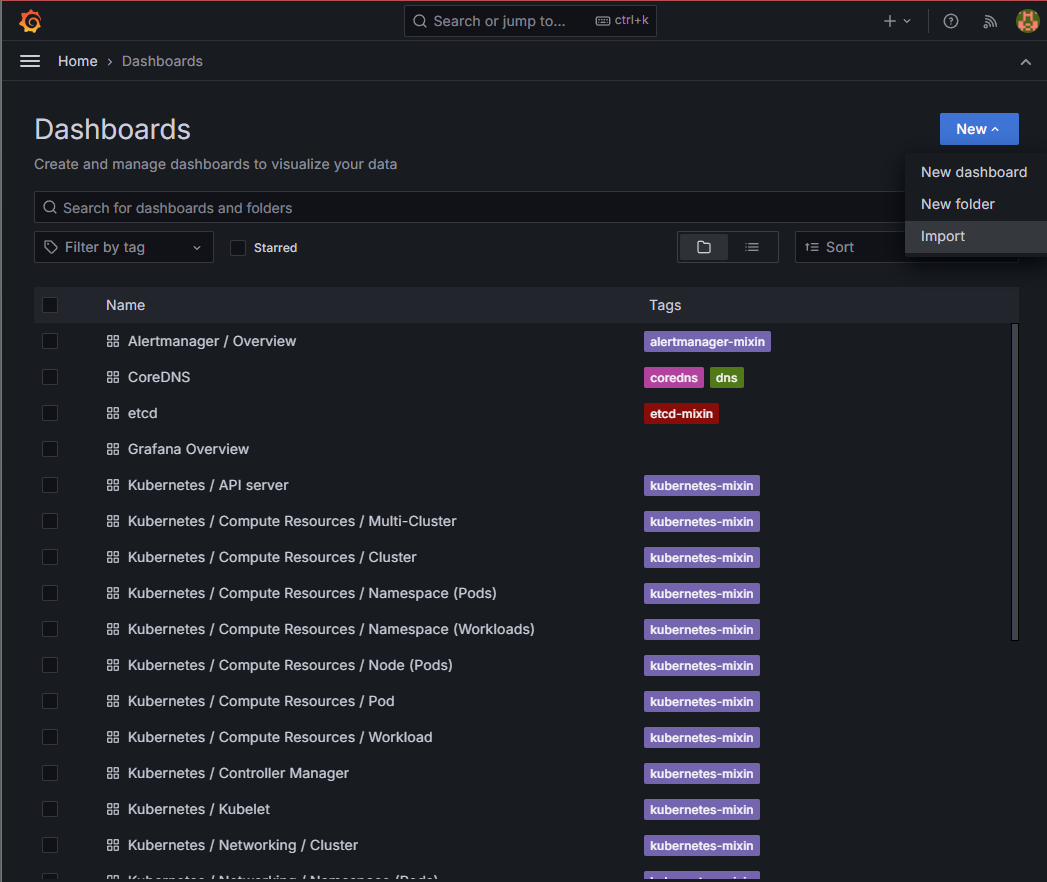
Task: Check the box for CoreDNS row
Action: click(x=50, y=377)
